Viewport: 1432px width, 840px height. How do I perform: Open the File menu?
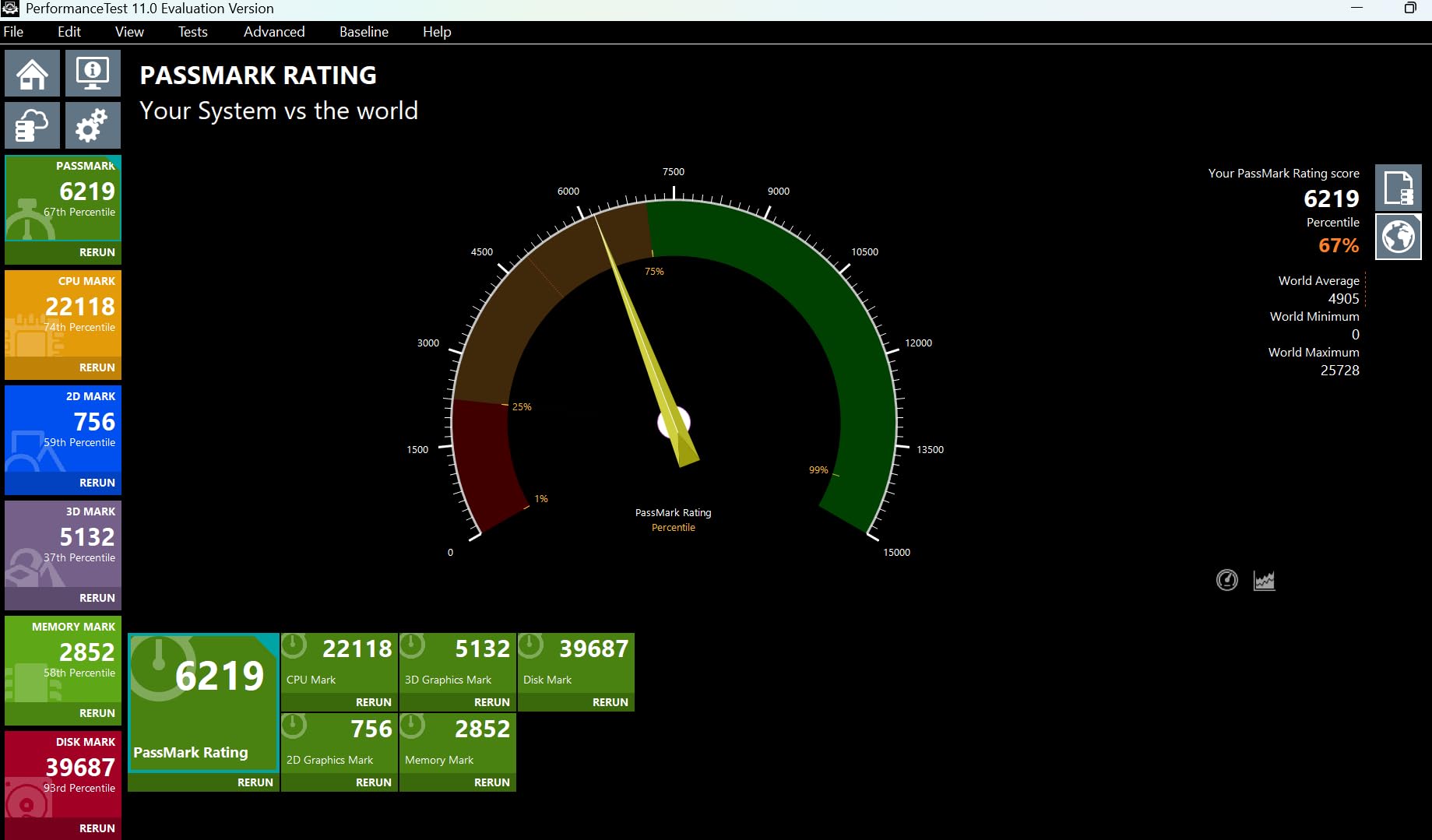pos(13,32)
